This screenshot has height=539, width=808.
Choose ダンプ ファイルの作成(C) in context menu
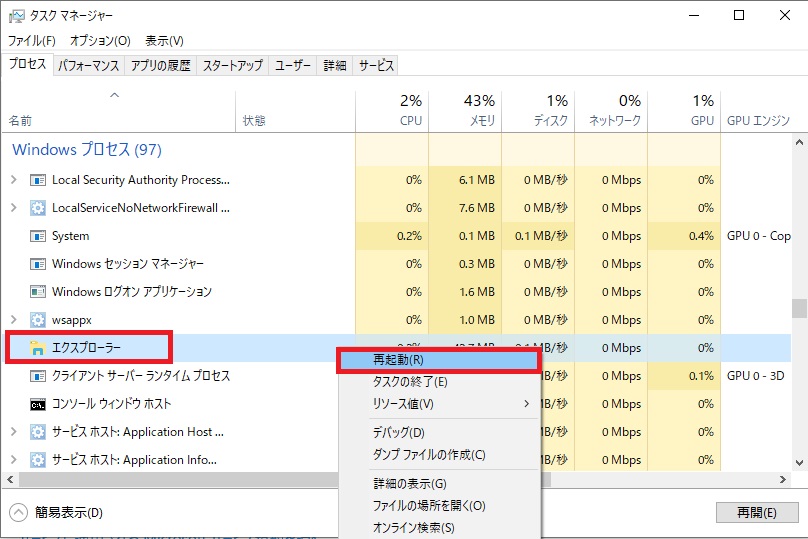[438, 454]
